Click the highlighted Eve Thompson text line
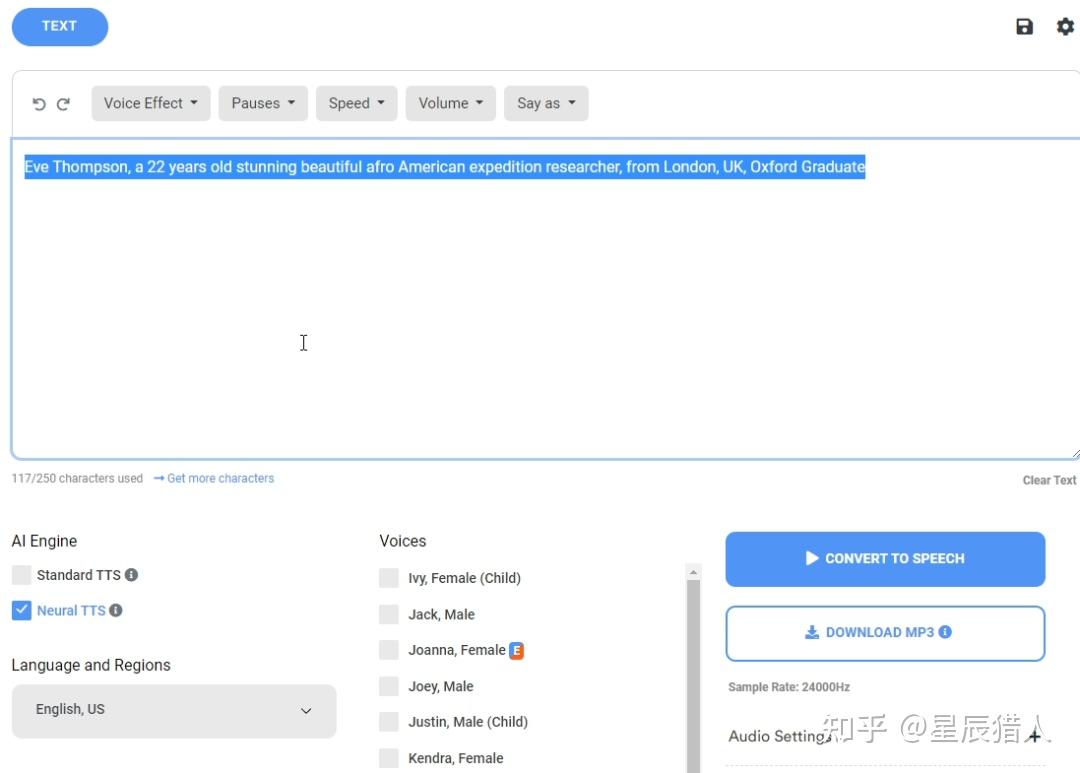Screen dimensions: 1080x773 click(x=445, y=167)
